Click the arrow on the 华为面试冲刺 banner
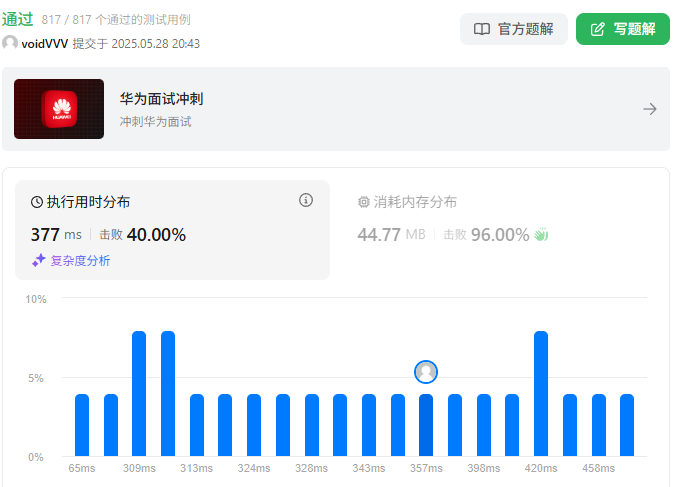The image size is (691, 487). (650, 109)
